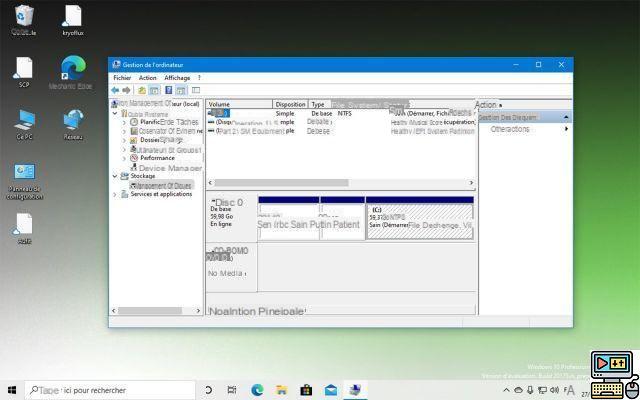Click the network tray icon
The height and width of the screenshot is (400, 640).
point(542,390)
